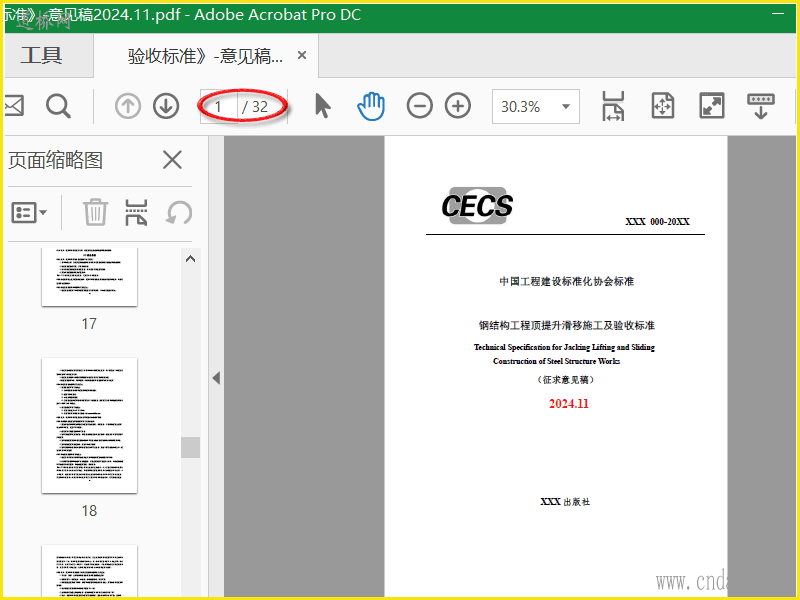Close the 页面缩略图 panel
This screenshot has height=600, width=800.
pyautogui.click(x=172, y=160)
